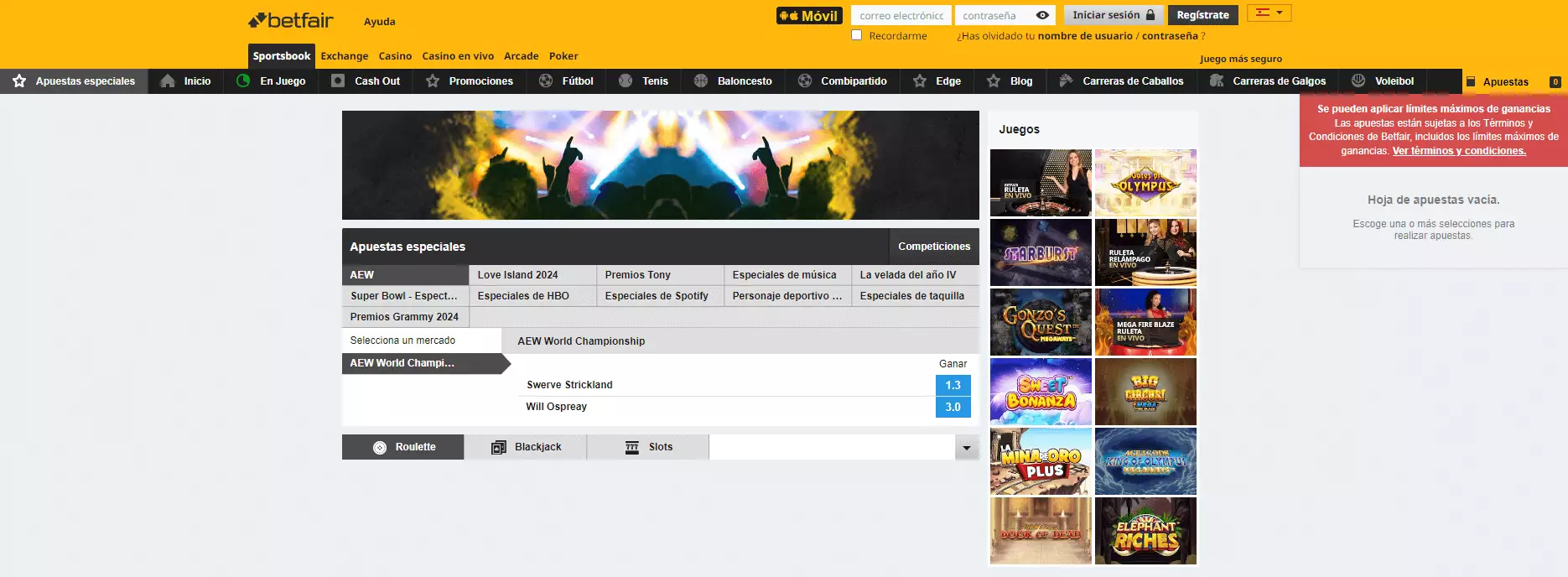Click the Slots machine icon
Screen dimensions: 1568x577
click(632, 447)
